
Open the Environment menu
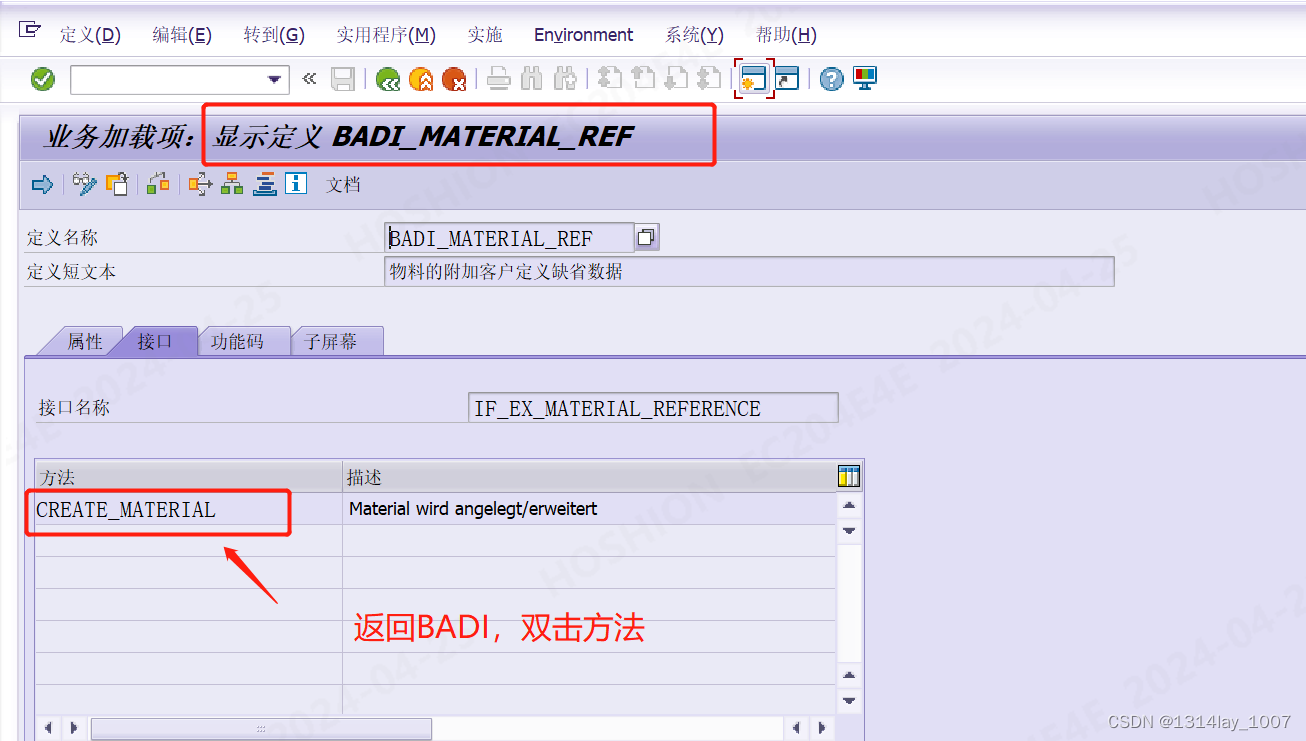584,35
